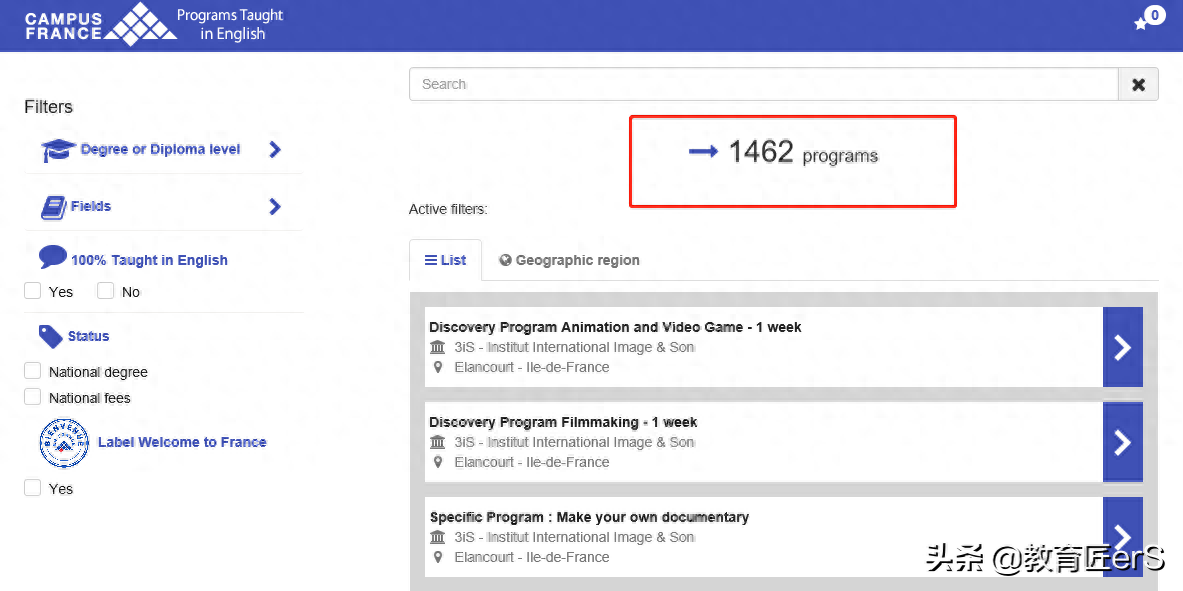Click the Status tag icon

point(50,336)
